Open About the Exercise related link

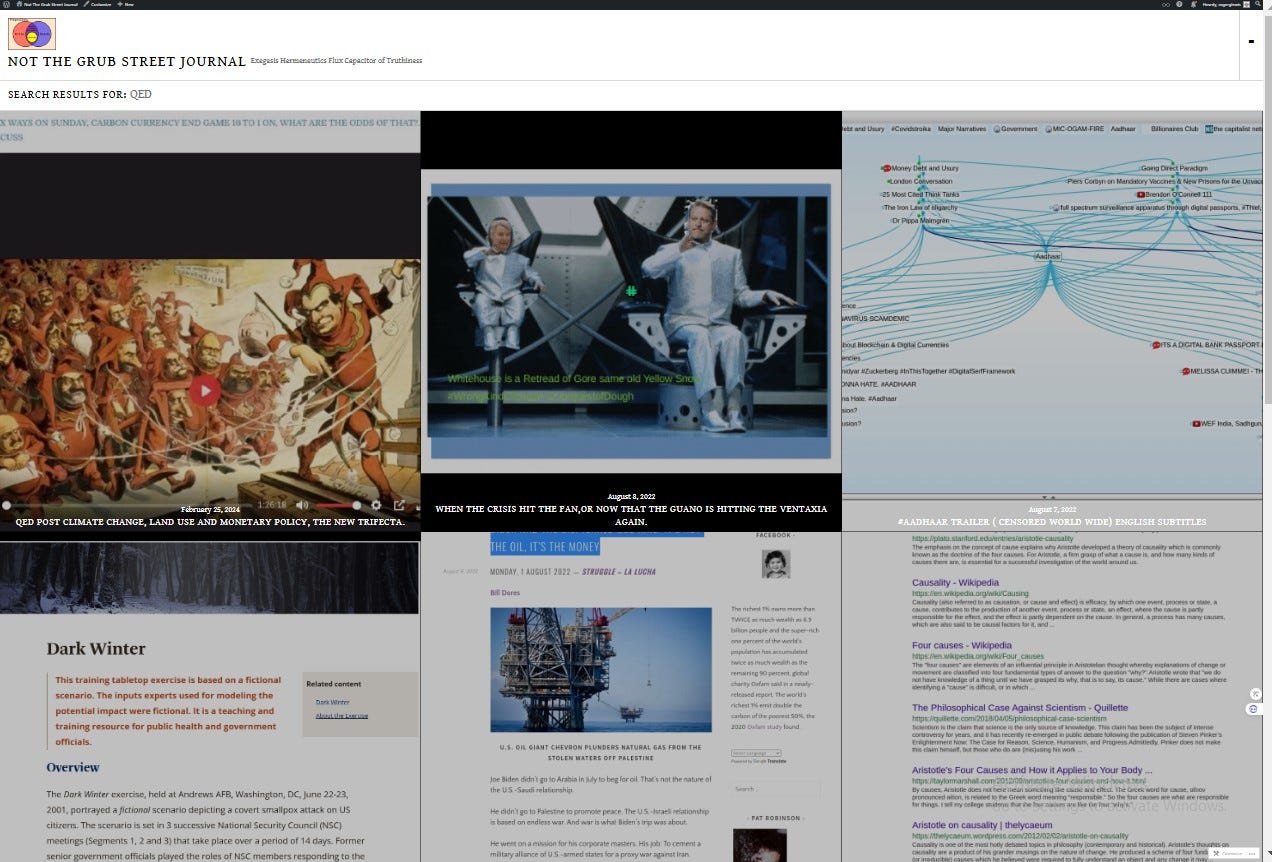342,716
